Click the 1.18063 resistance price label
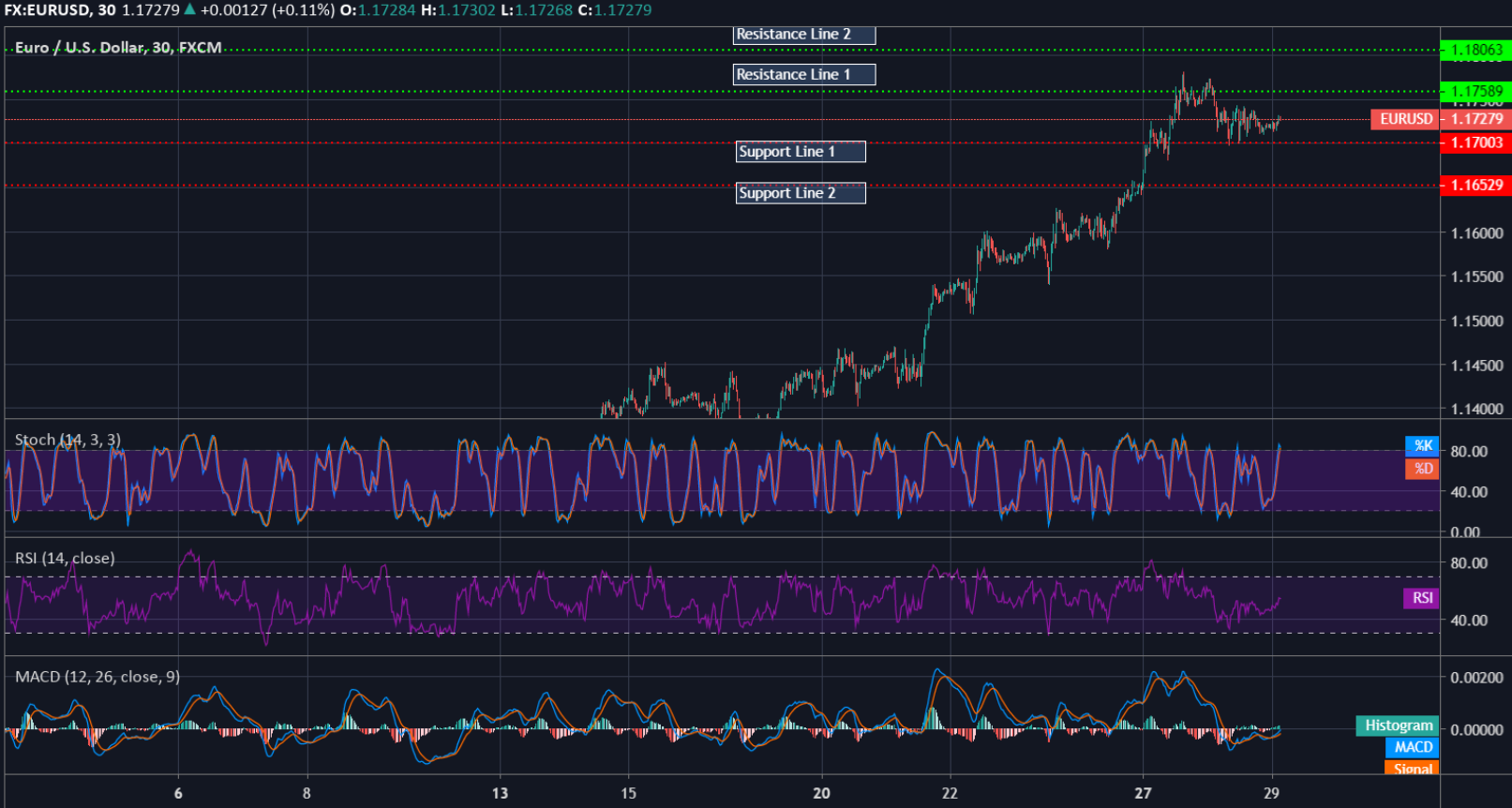This screenshot has height=808, width=1512. pyautogui.click(x=1475, y=51)
